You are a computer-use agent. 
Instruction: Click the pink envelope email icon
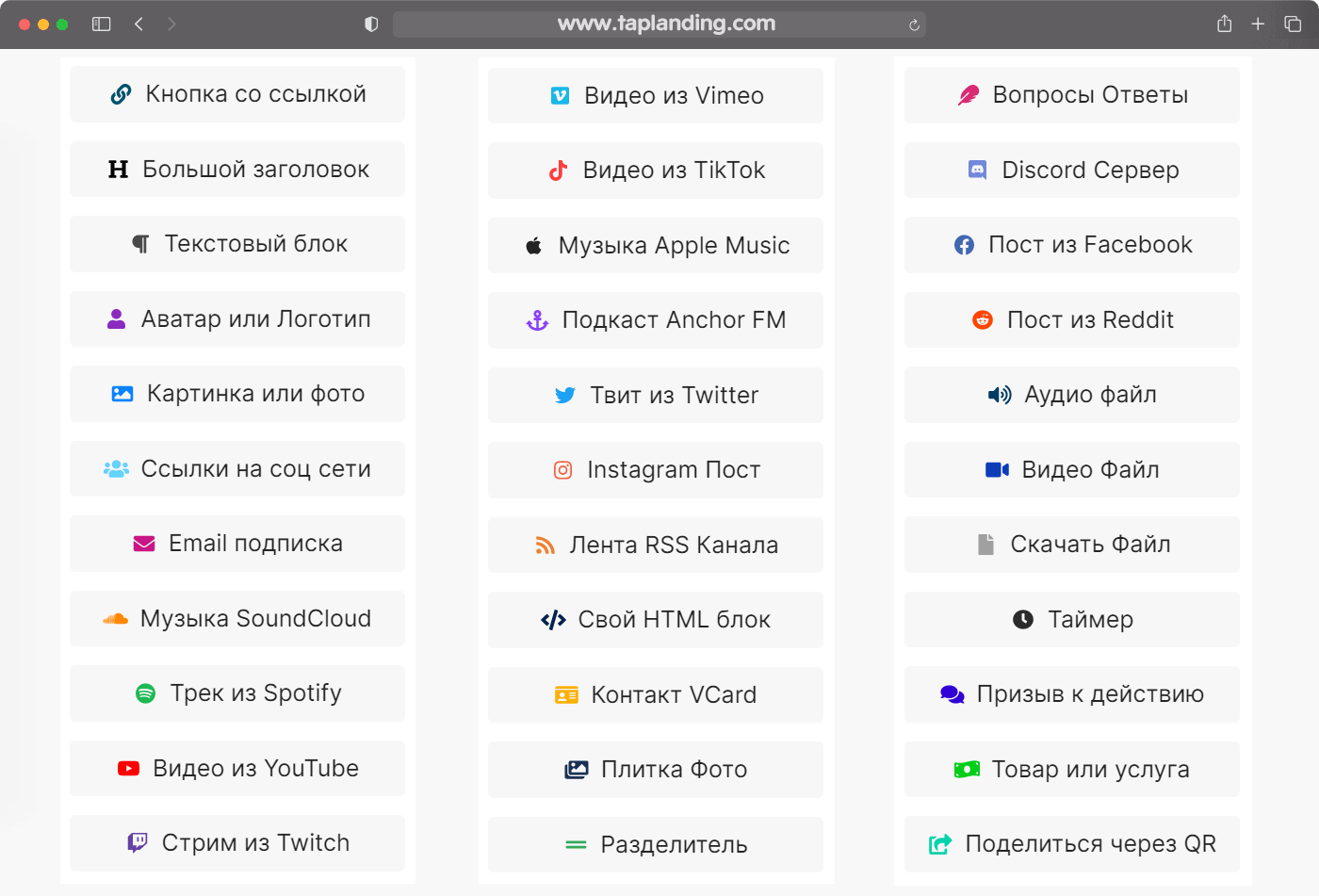coord(144,544)
